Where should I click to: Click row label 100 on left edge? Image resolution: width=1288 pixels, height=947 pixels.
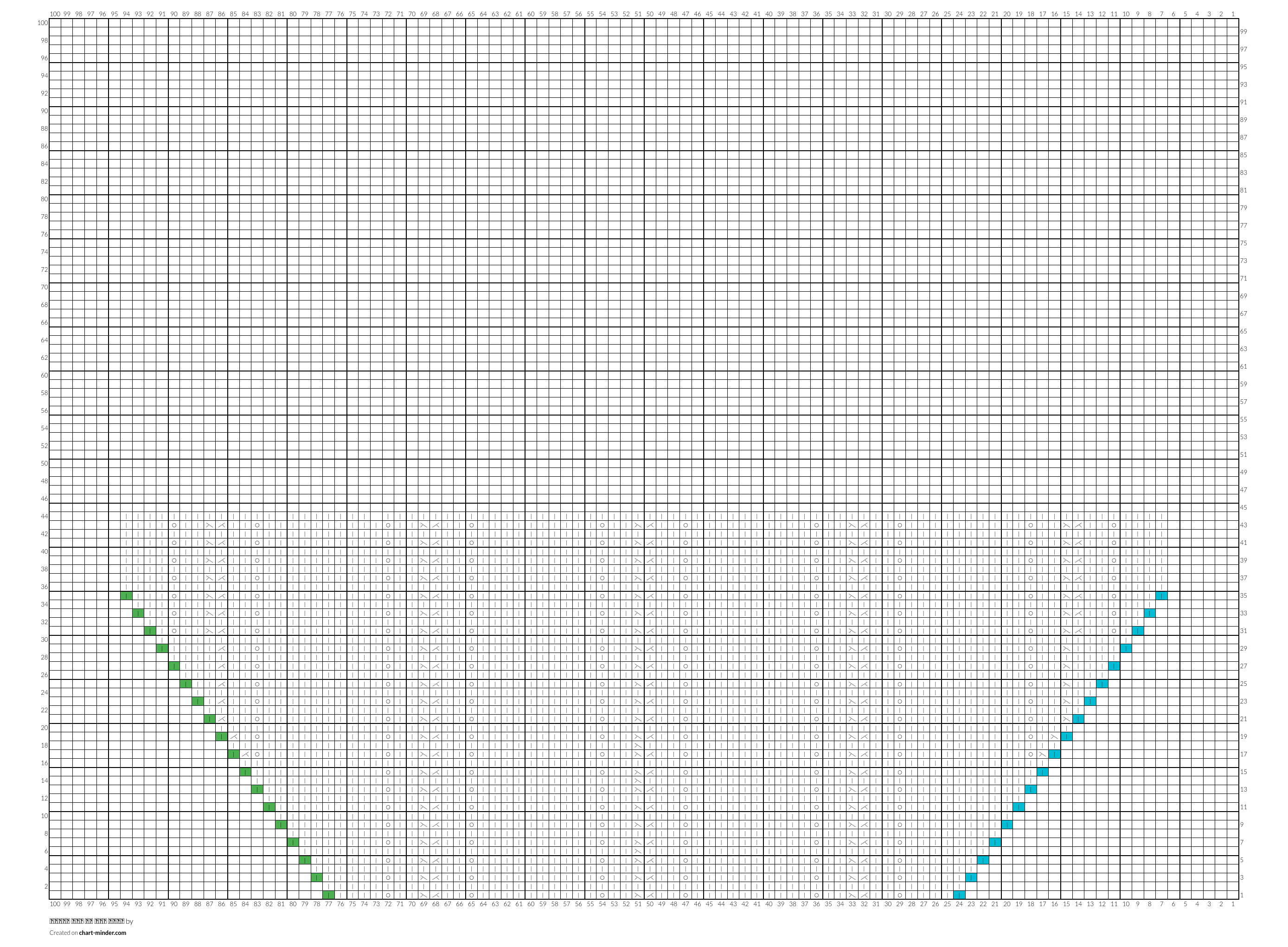click(x=42, y=23)
